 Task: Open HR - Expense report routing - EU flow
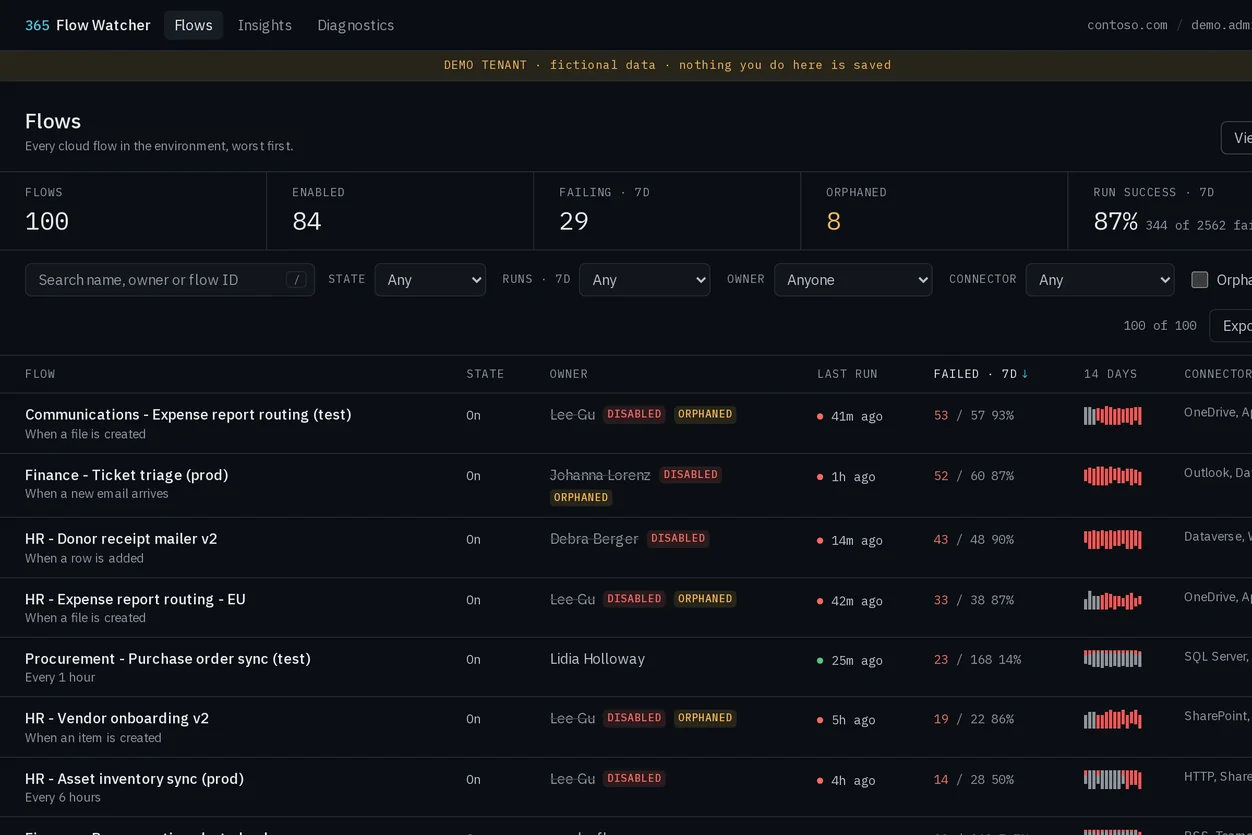[x=135, y=599]
